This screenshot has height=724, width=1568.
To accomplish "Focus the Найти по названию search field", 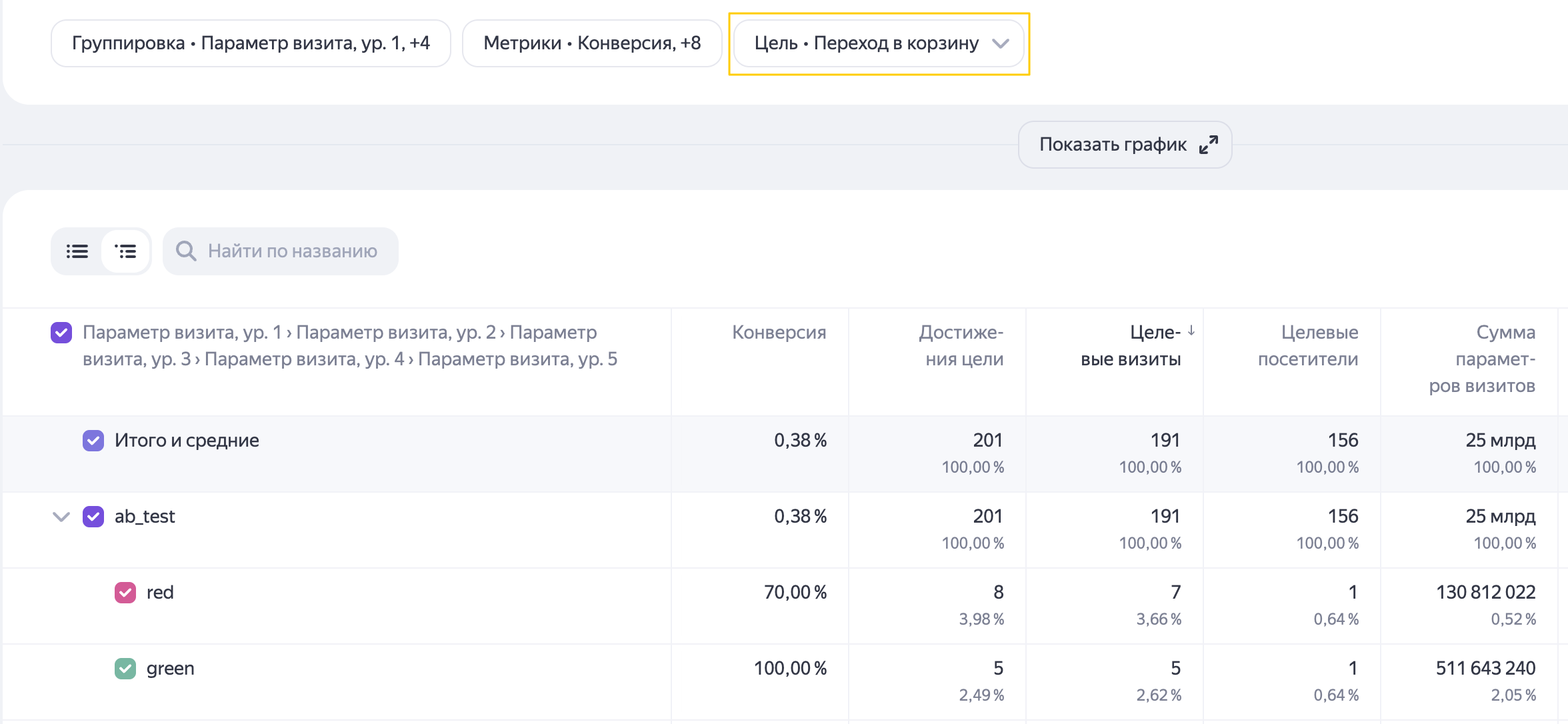I will click(x=281, y=251).
